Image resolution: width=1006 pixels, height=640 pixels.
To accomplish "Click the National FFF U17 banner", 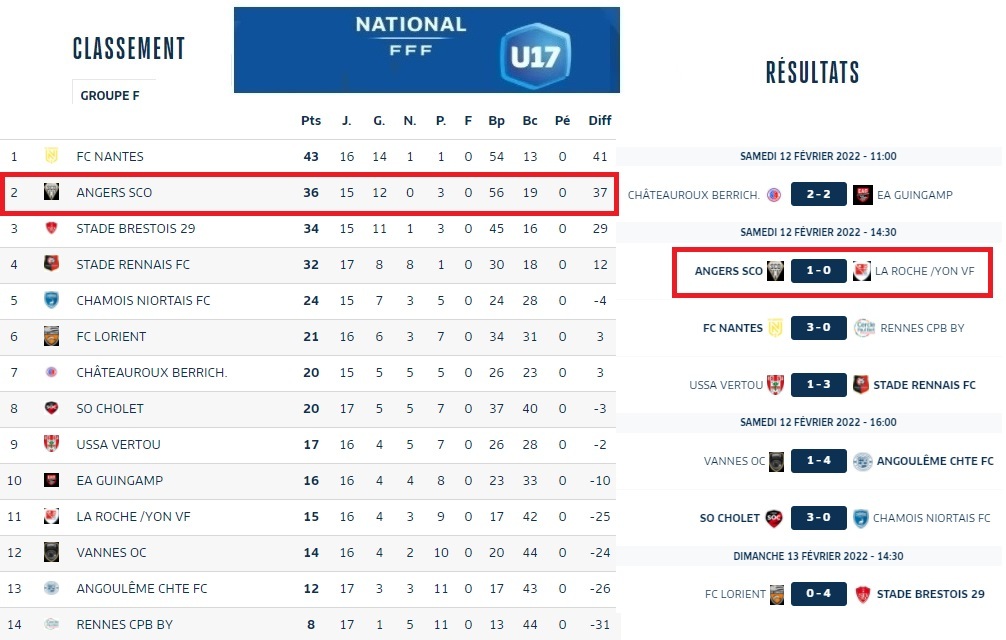I will click(x=427, y=50).
